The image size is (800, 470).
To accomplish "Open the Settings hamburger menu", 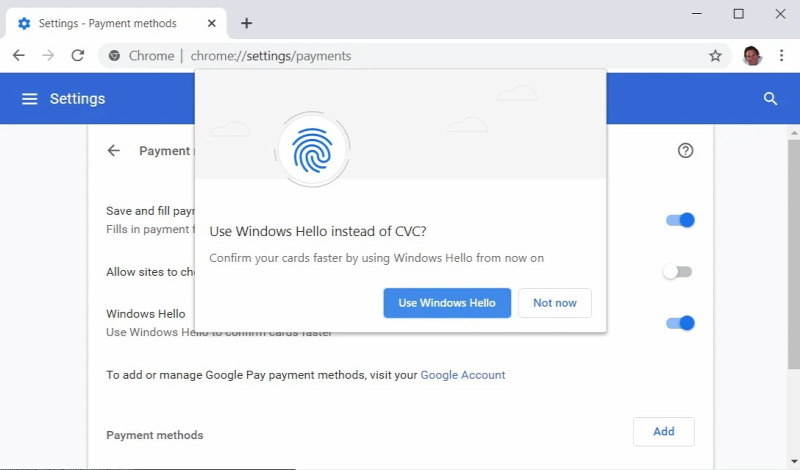I will click(x=30, y=98).
